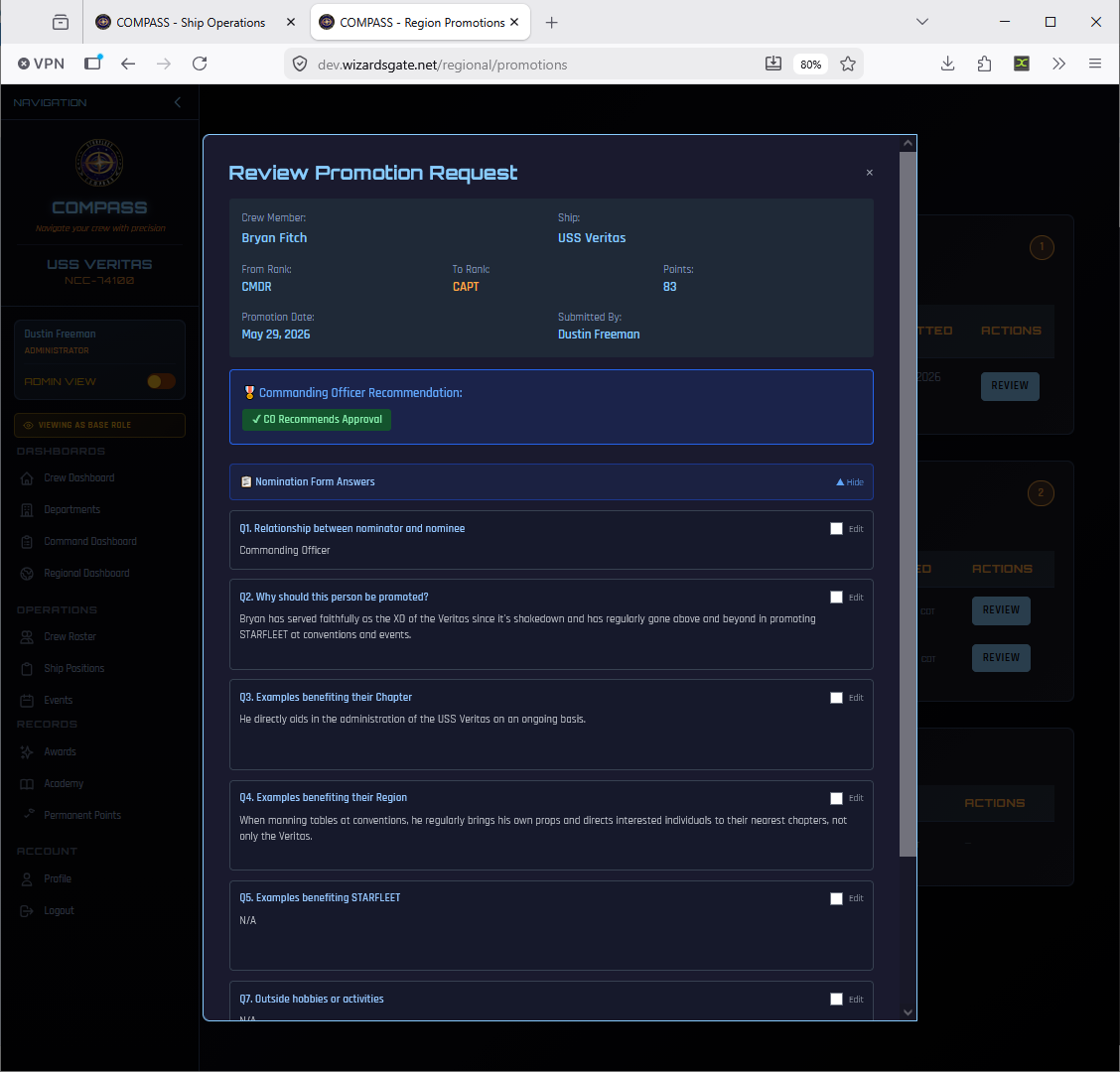Open the list all tabs dropdown
This screenshot has width=1120, height=1072.
(x=922, y=22)
